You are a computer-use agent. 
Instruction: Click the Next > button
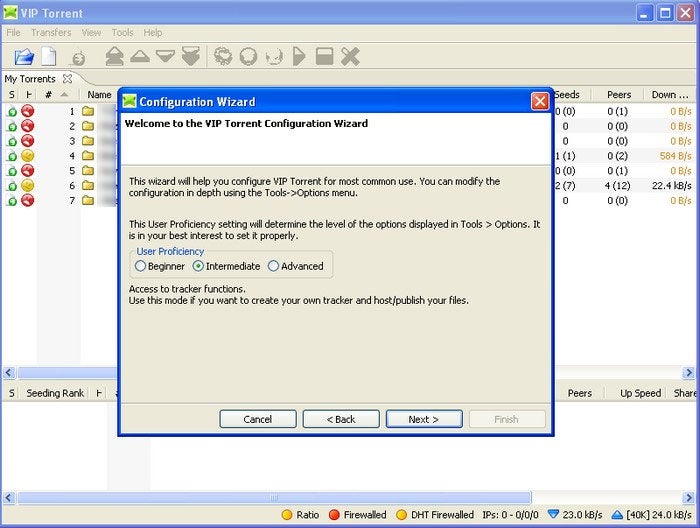pyautogui.click(x=424, y=419)
